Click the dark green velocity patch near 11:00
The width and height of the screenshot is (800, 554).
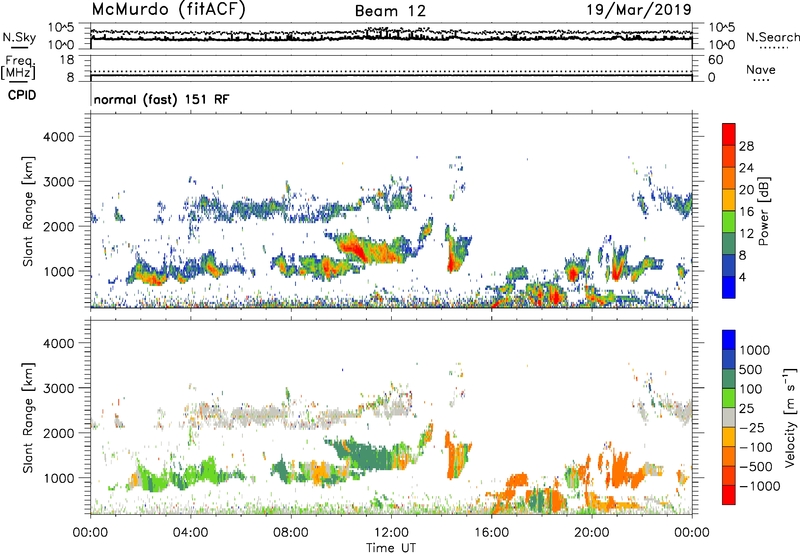coord(370,455)
